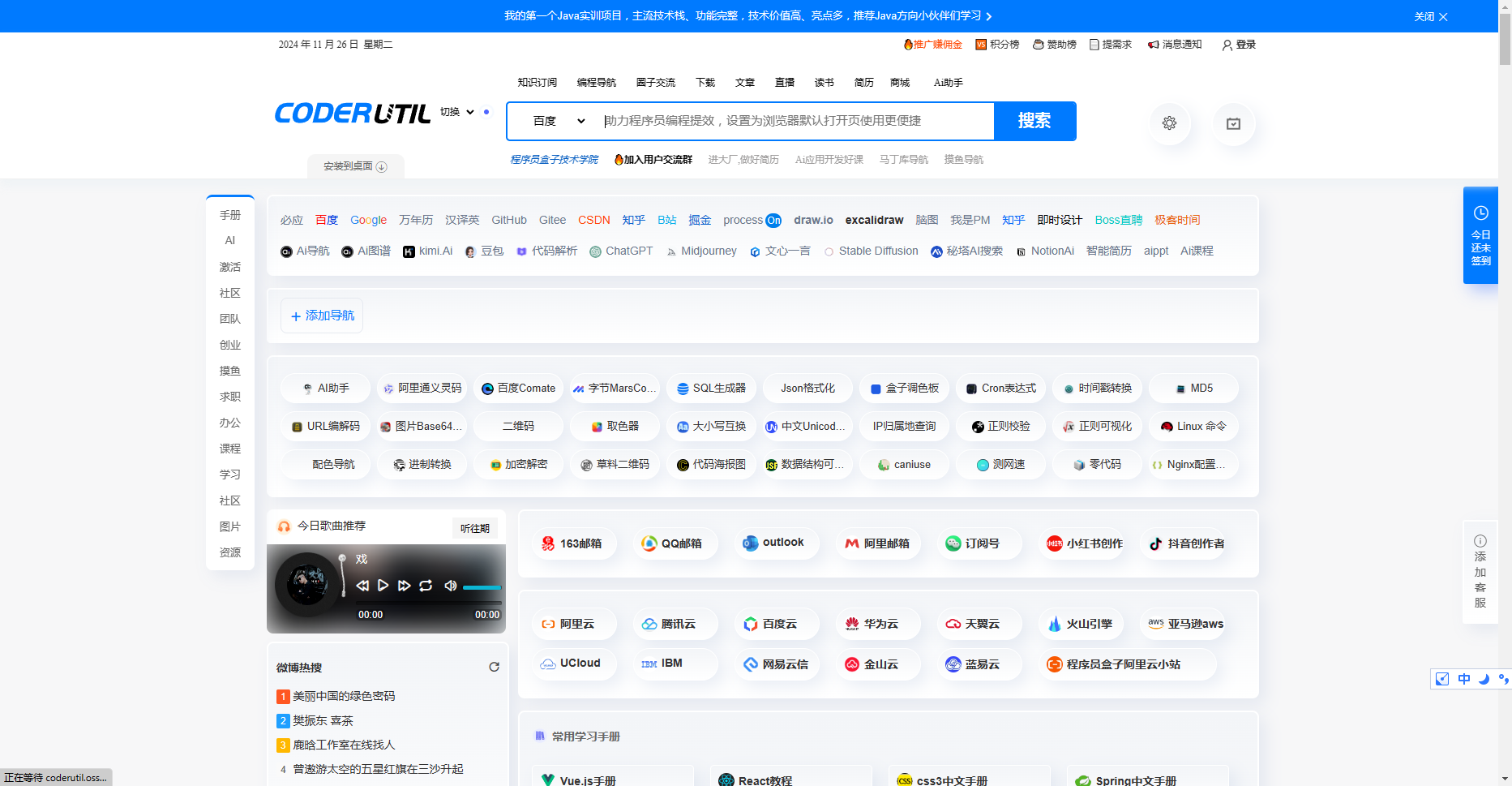Open 编程导航 top menu
1512x786 pixels.
597,83
